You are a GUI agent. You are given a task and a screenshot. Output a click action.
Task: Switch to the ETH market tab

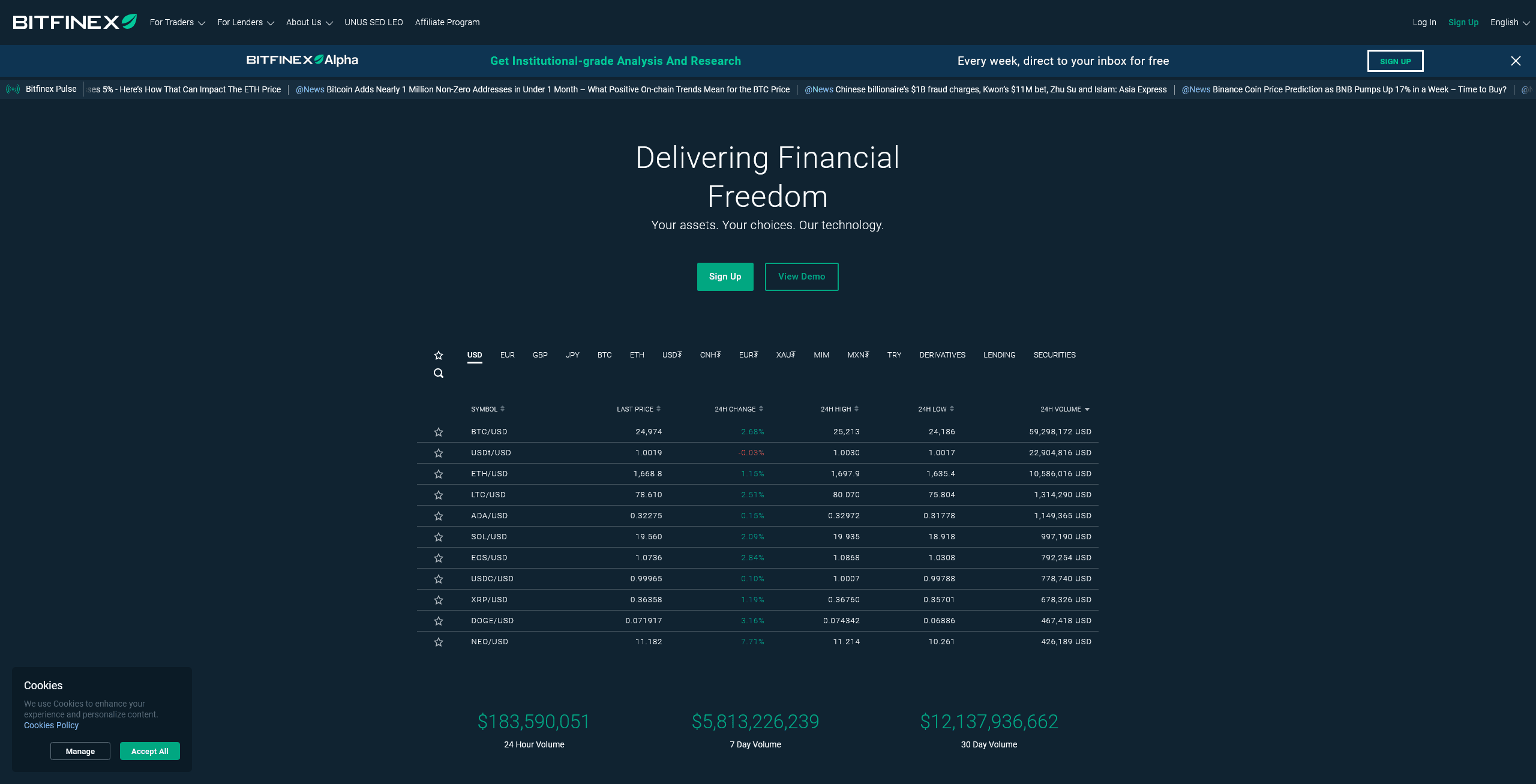point(637,355)
